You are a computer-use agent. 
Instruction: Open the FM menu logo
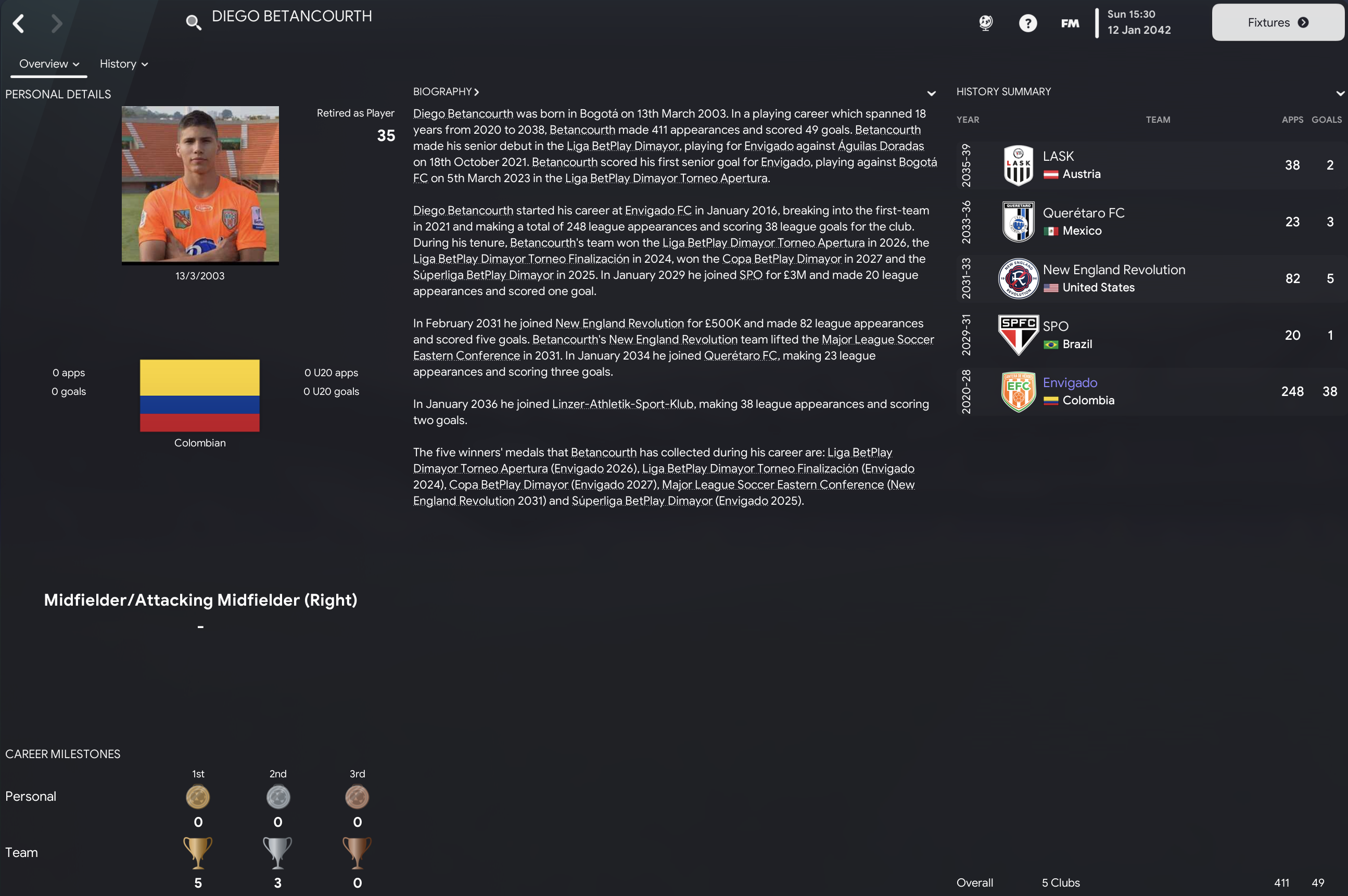click(x=1070, y=23)
